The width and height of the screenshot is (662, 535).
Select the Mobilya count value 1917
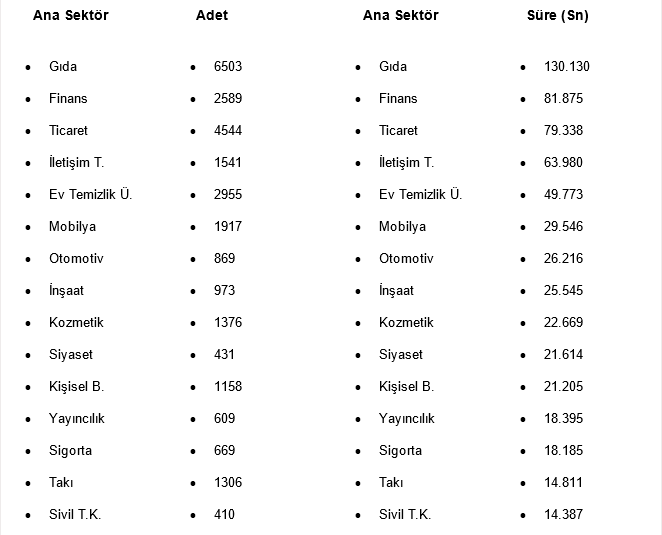(x=228, y=227)
